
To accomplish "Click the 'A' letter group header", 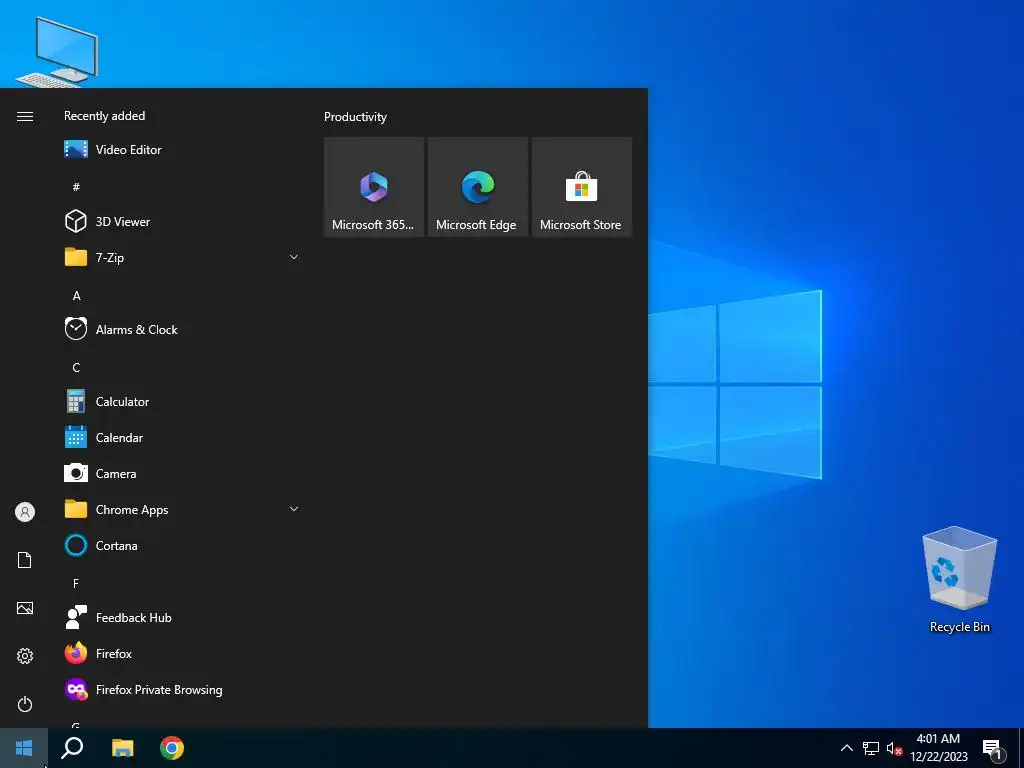I will tap(76, 295).
